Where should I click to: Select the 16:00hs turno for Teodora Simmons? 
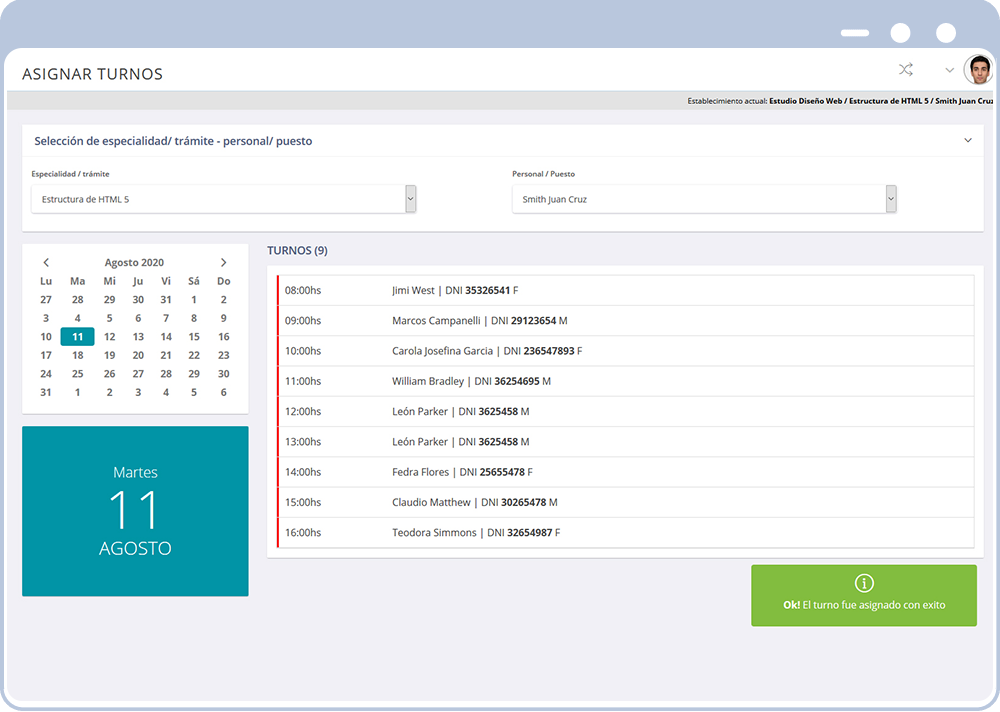(x=620, y=533)
